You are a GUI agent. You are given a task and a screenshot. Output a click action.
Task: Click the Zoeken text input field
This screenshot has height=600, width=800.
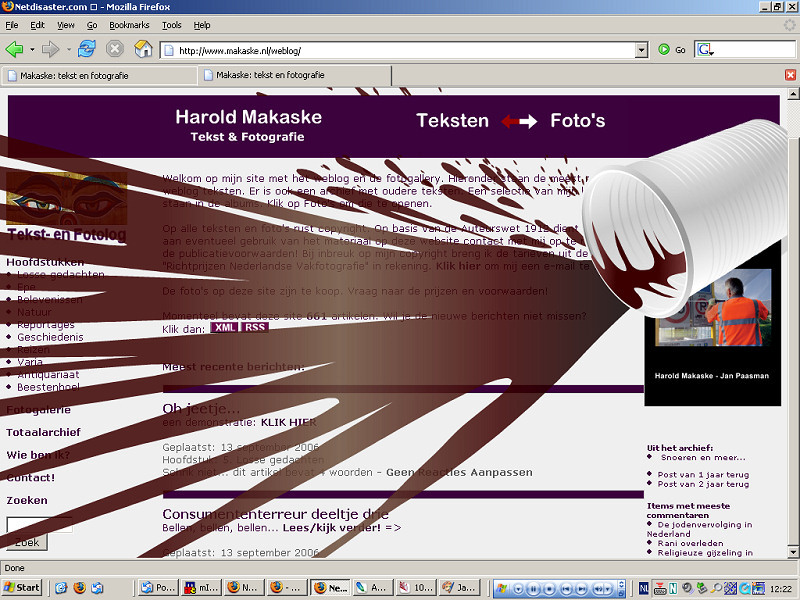(x=38, y=524)
